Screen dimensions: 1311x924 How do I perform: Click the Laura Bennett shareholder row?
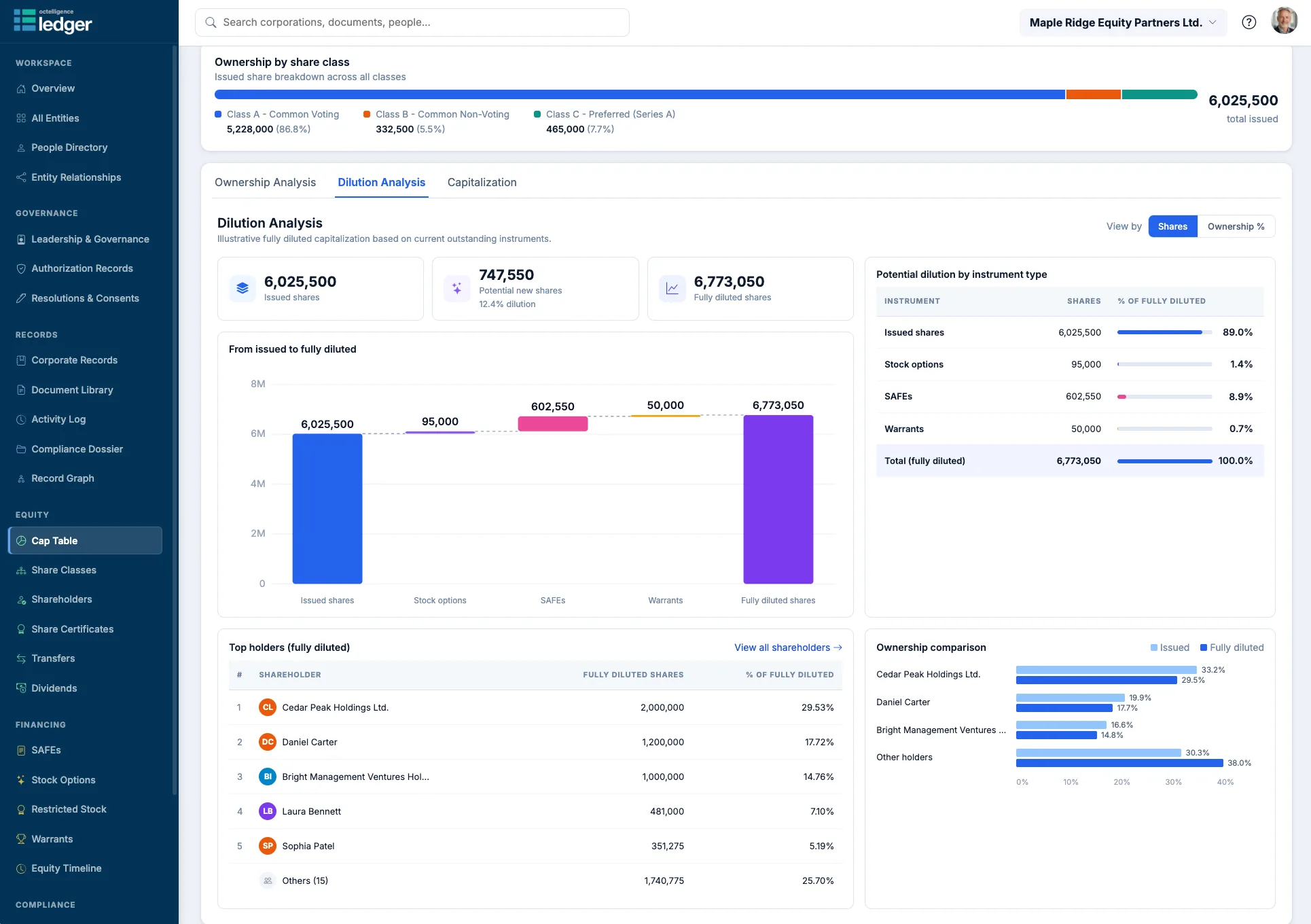pyautogui.click(x=535, y=811)
